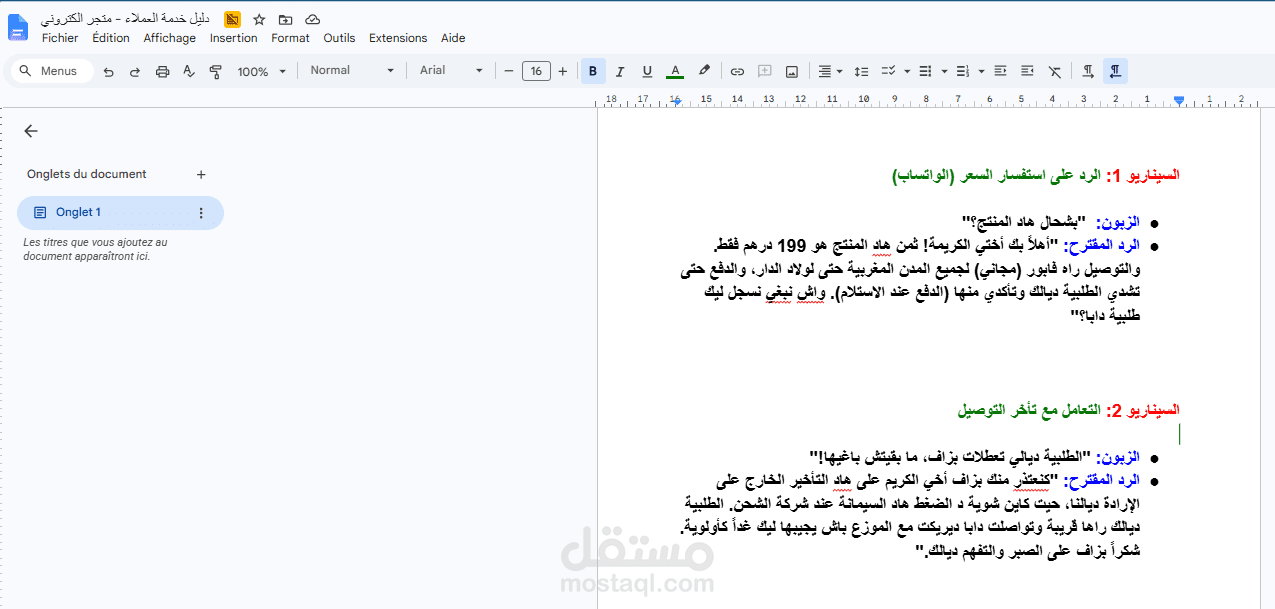Insert a checklist

[888, 71]
